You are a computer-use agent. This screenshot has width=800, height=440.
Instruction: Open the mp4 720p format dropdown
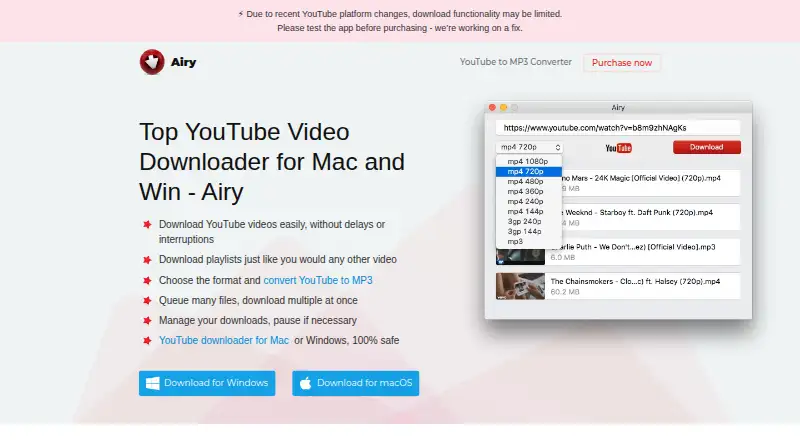[529, 147]
